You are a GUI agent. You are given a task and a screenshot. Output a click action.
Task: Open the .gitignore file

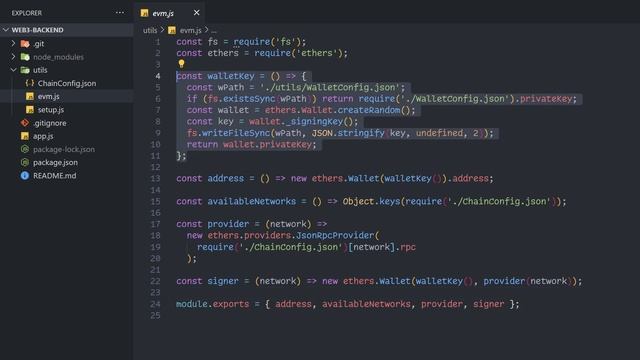click(x=50, y=123)
